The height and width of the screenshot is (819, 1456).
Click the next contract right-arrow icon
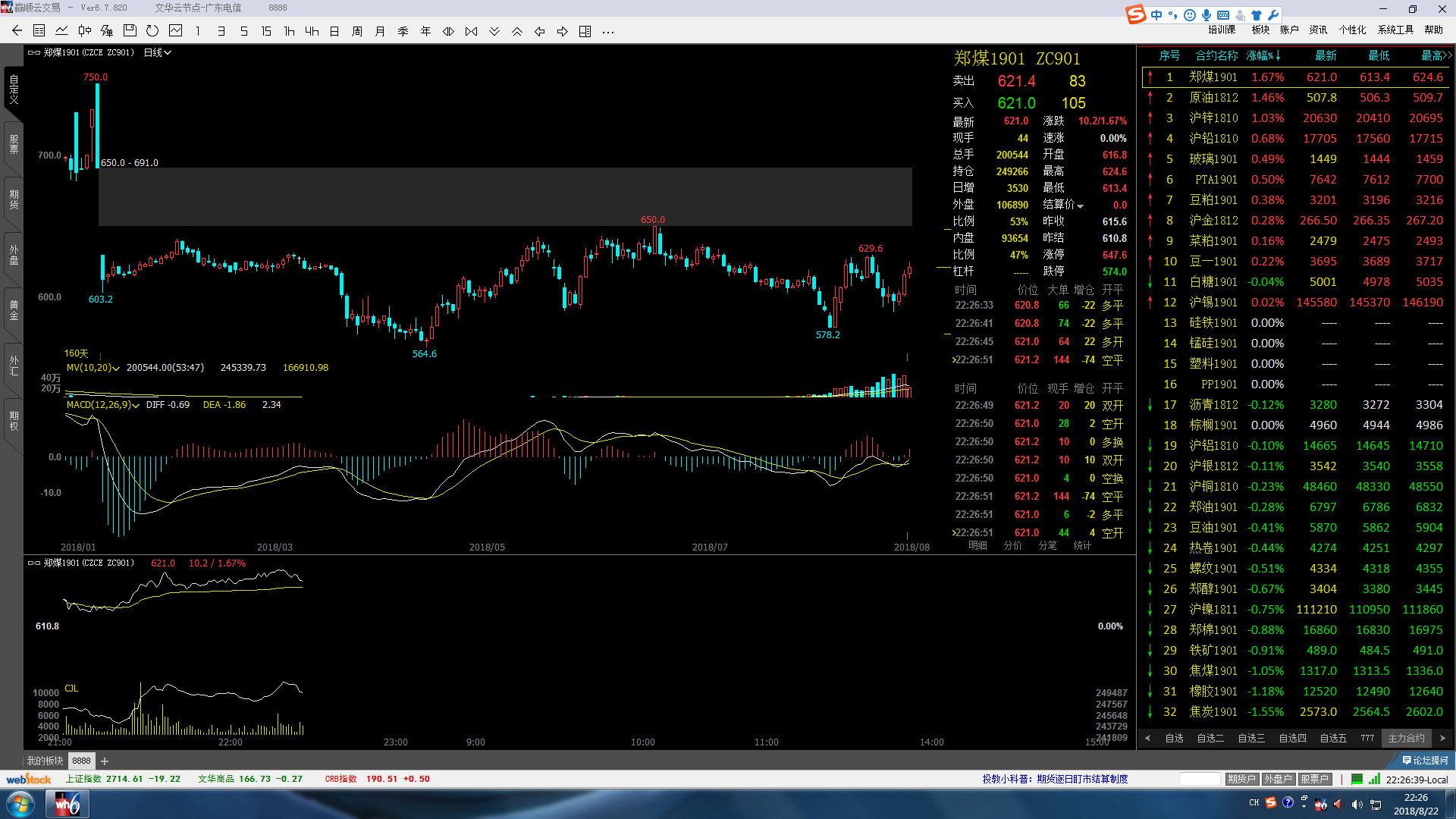coord(562,31)
